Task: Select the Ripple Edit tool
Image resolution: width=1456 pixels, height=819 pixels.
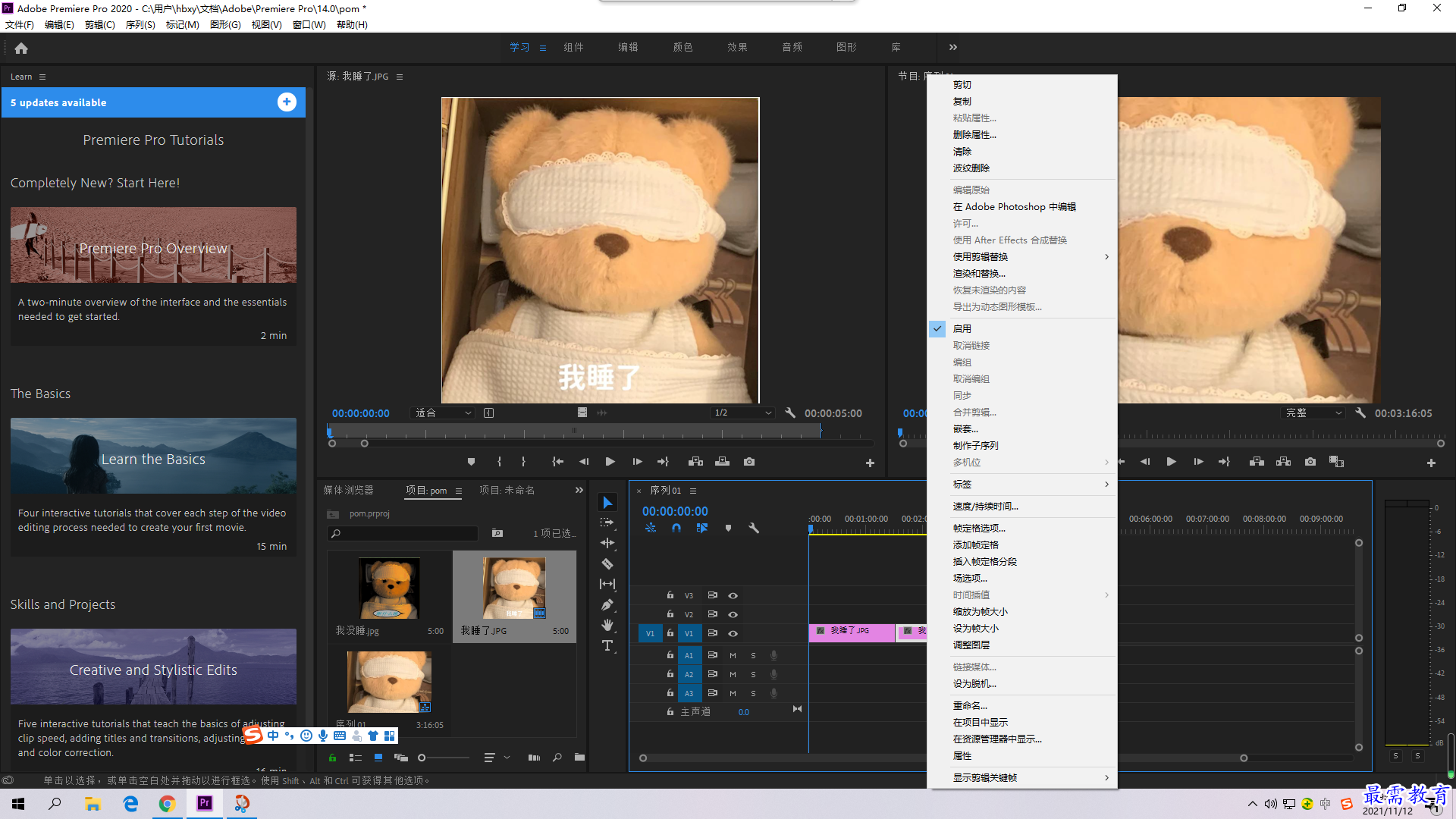Action: pyautogui.click(x=607, y=543)
